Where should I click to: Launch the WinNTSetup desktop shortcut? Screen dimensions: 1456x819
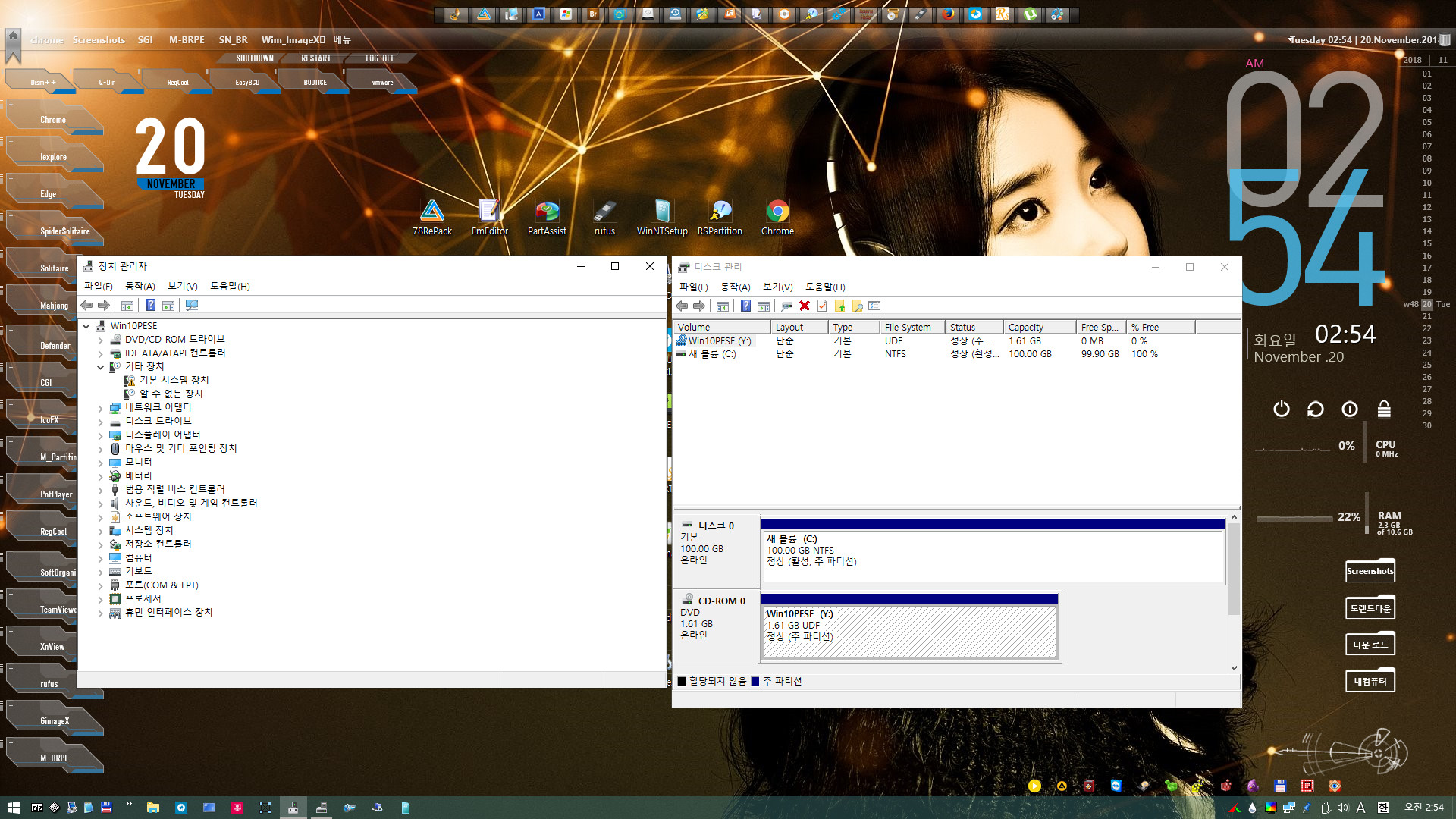tap(662, 217)
